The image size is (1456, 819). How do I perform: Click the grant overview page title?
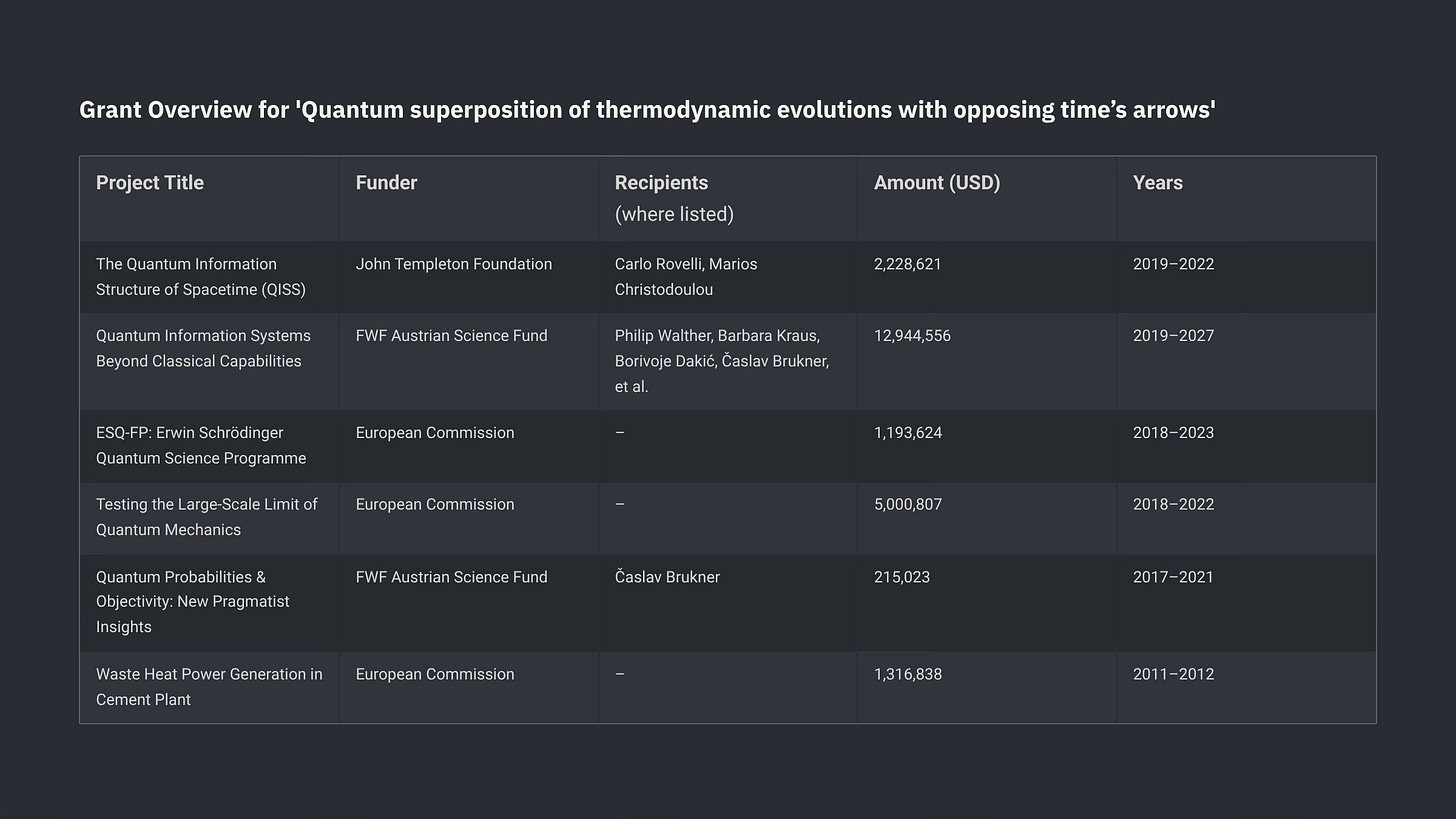(647, 110)
